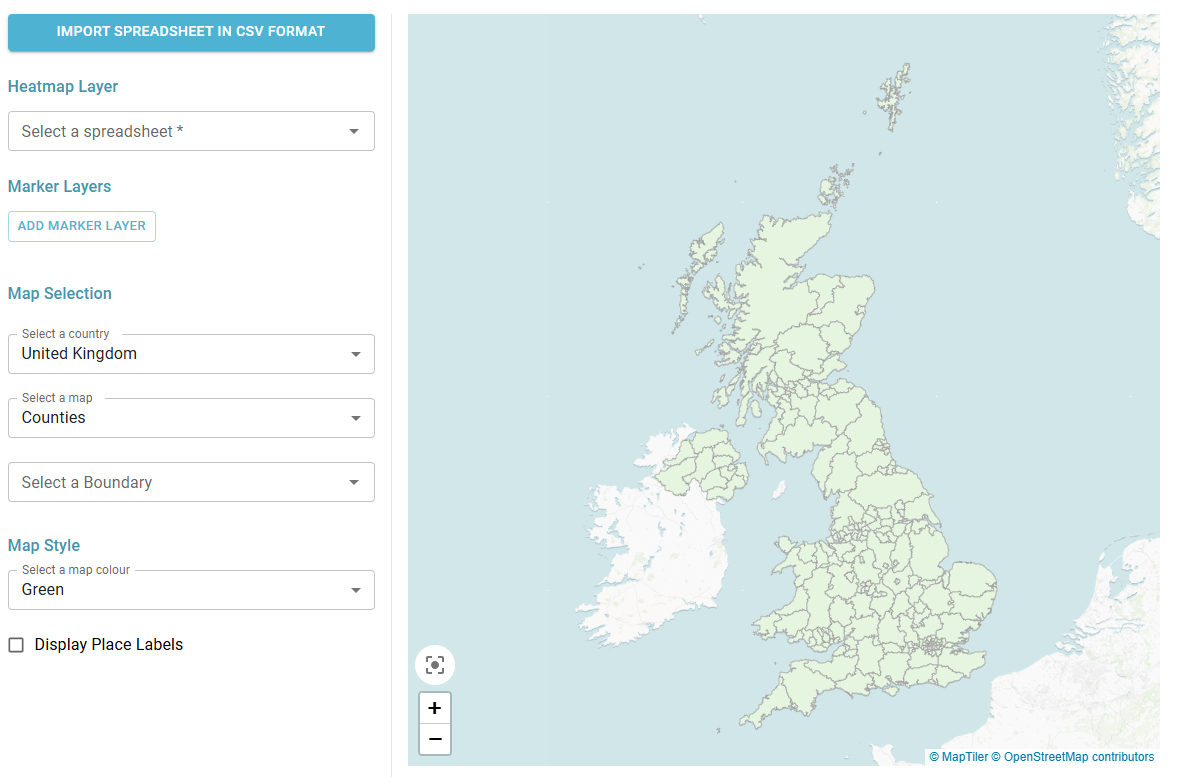The image size is (1177, 777).
Task: Click inside the United Kingdom country field
Action: click(150, 354)
